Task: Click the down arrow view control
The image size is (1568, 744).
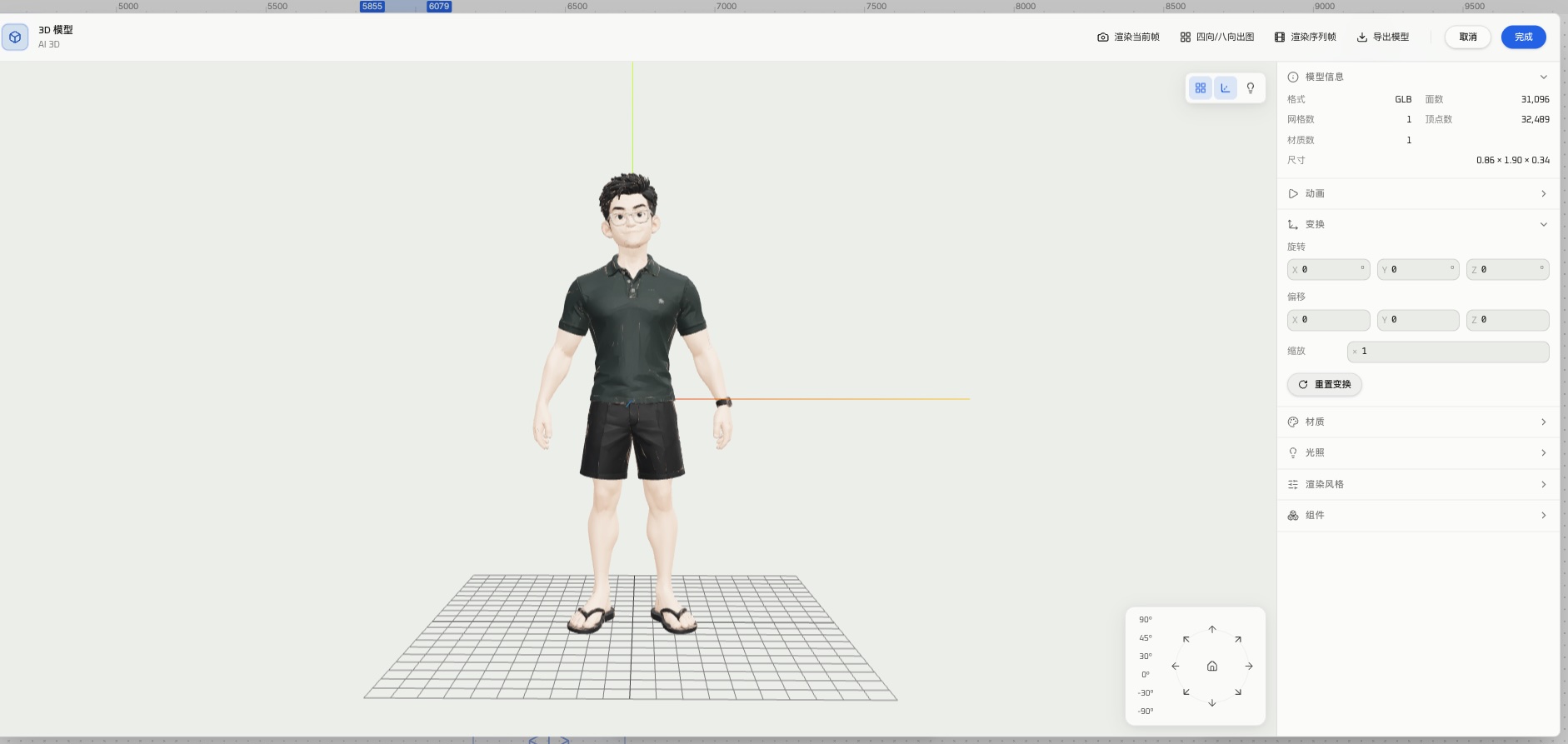Action: (x=1212, y=702)
